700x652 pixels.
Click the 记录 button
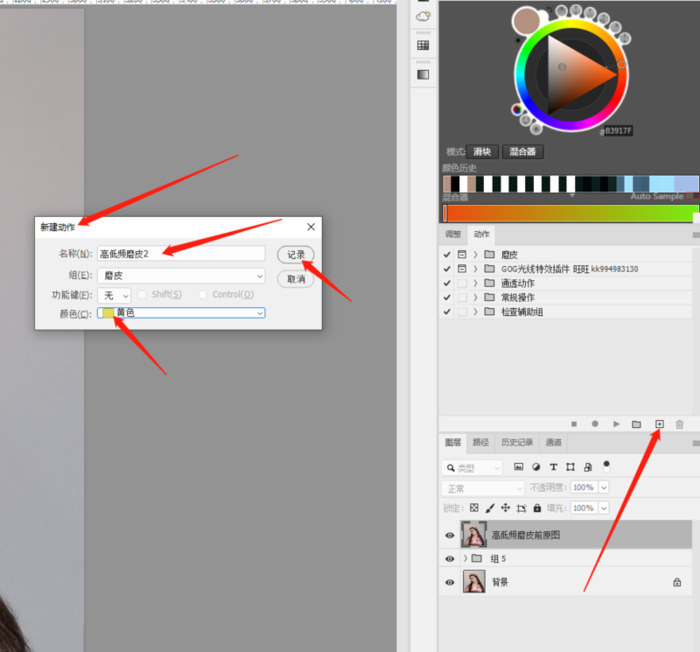point(296,255)
